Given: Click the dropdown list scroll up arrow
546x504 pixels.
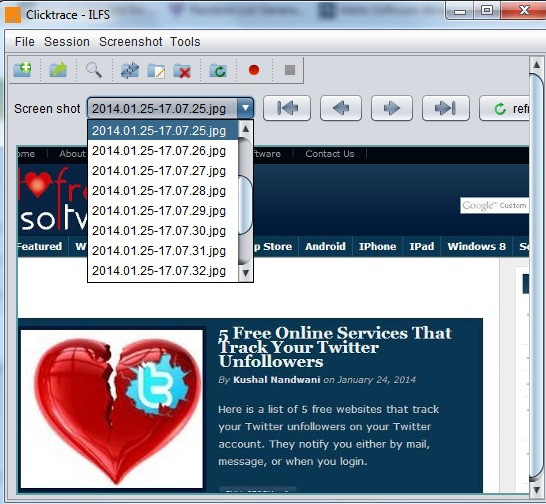Looking at the screenshot, I should (245, 129).
